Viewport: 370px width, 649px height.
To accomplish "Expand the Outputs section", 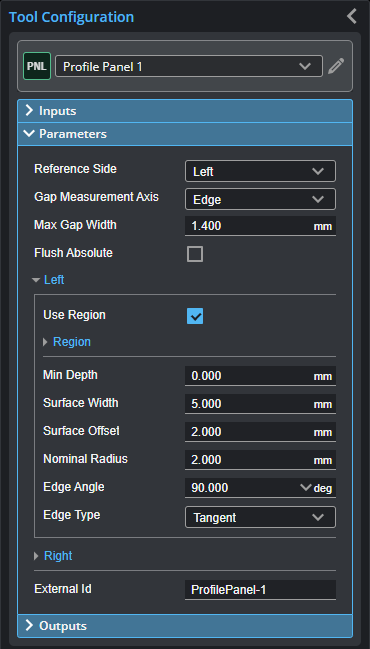I will (x=185, y=626).
